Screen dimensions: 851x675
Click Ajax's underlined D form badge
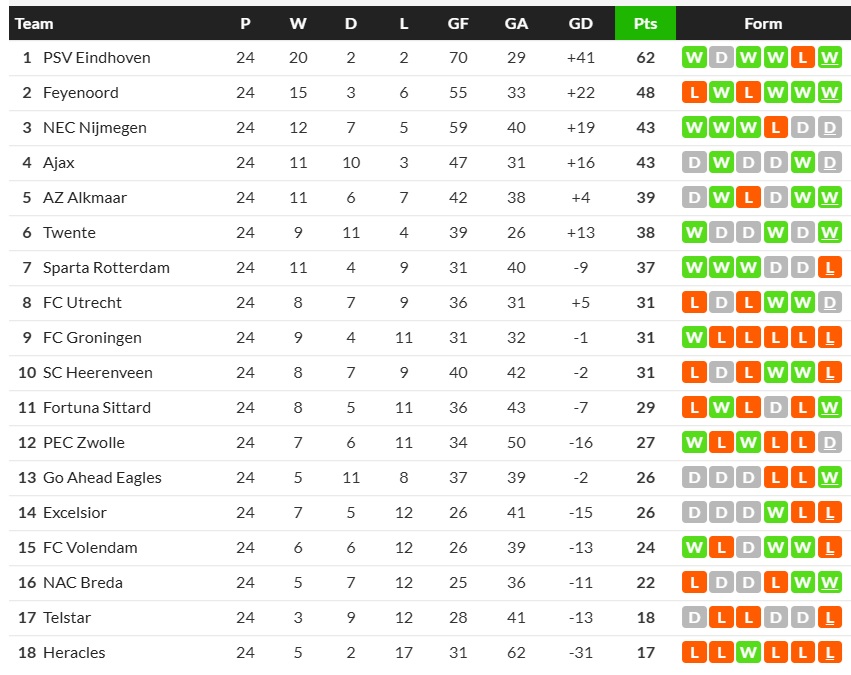click(x=829, y=163)
